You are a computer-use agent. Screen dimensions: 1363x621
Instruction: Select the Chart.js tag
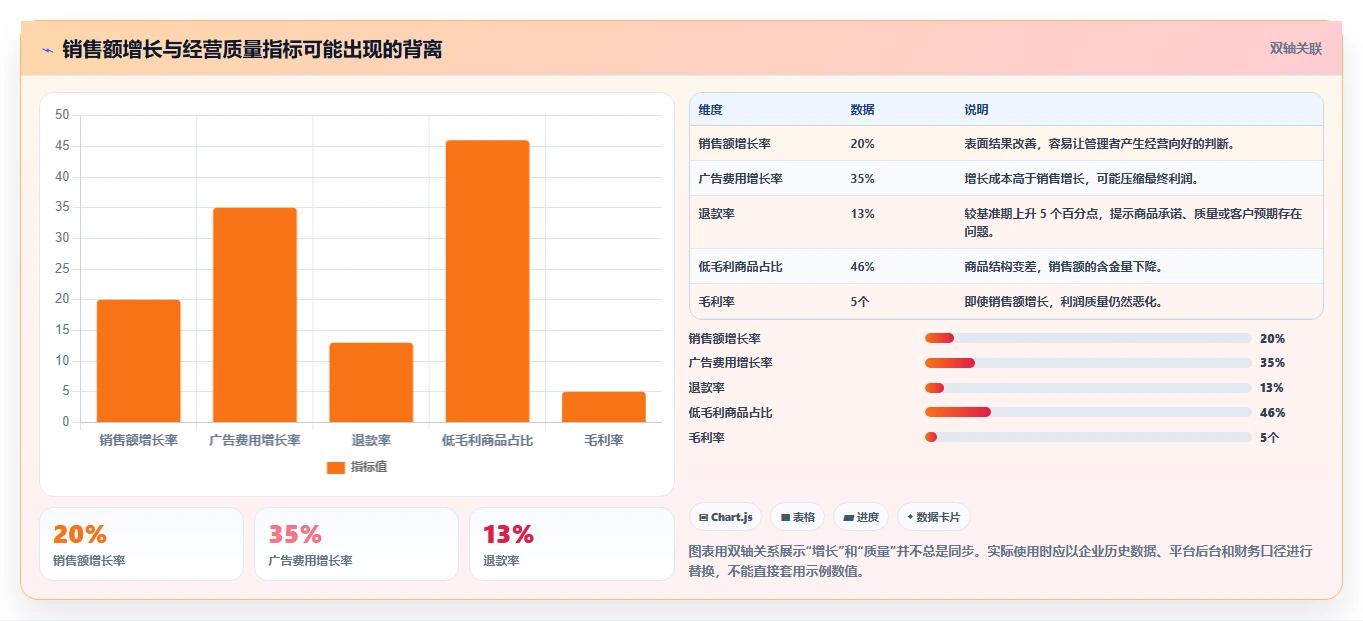pyautogui.click(x=725, y=517)
